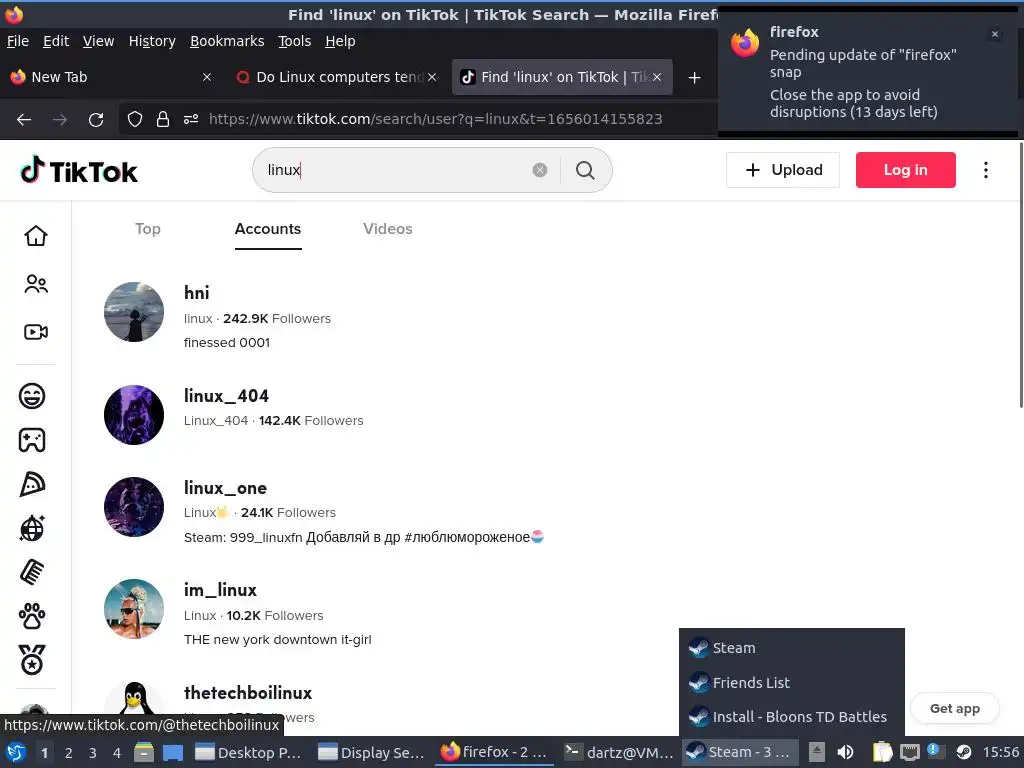Select the Dance disco ball category
Viewport: 1024px width, 768px height.
pyautogui.click(x=32, y=528)
